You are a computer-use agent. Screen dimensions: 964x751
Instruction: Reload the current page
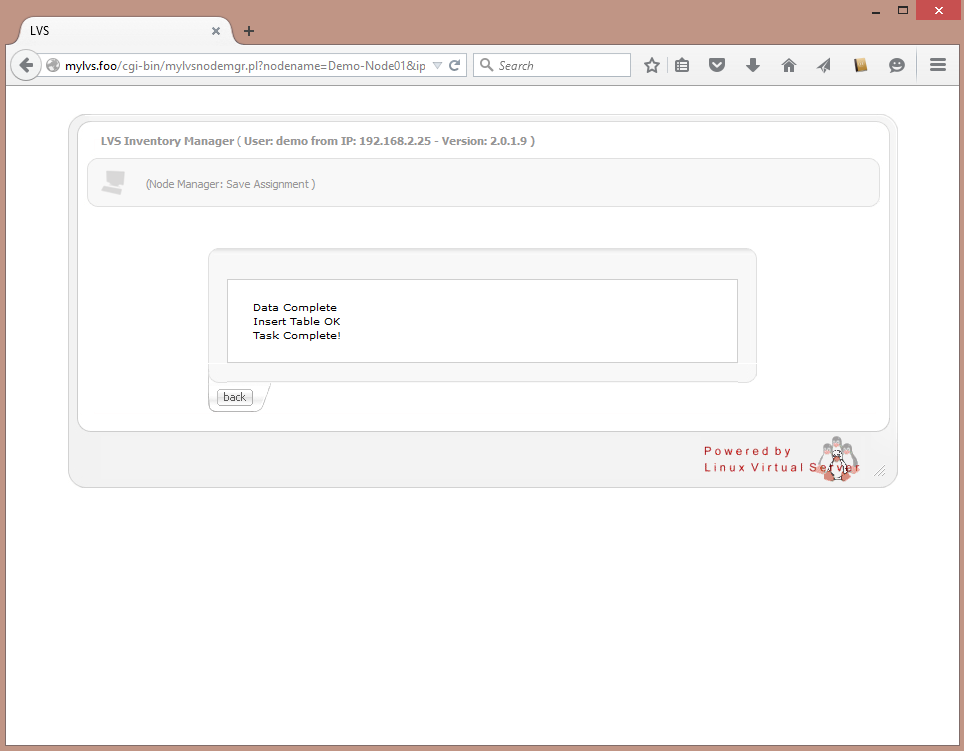pyautogui.click(x=454, y=65)
